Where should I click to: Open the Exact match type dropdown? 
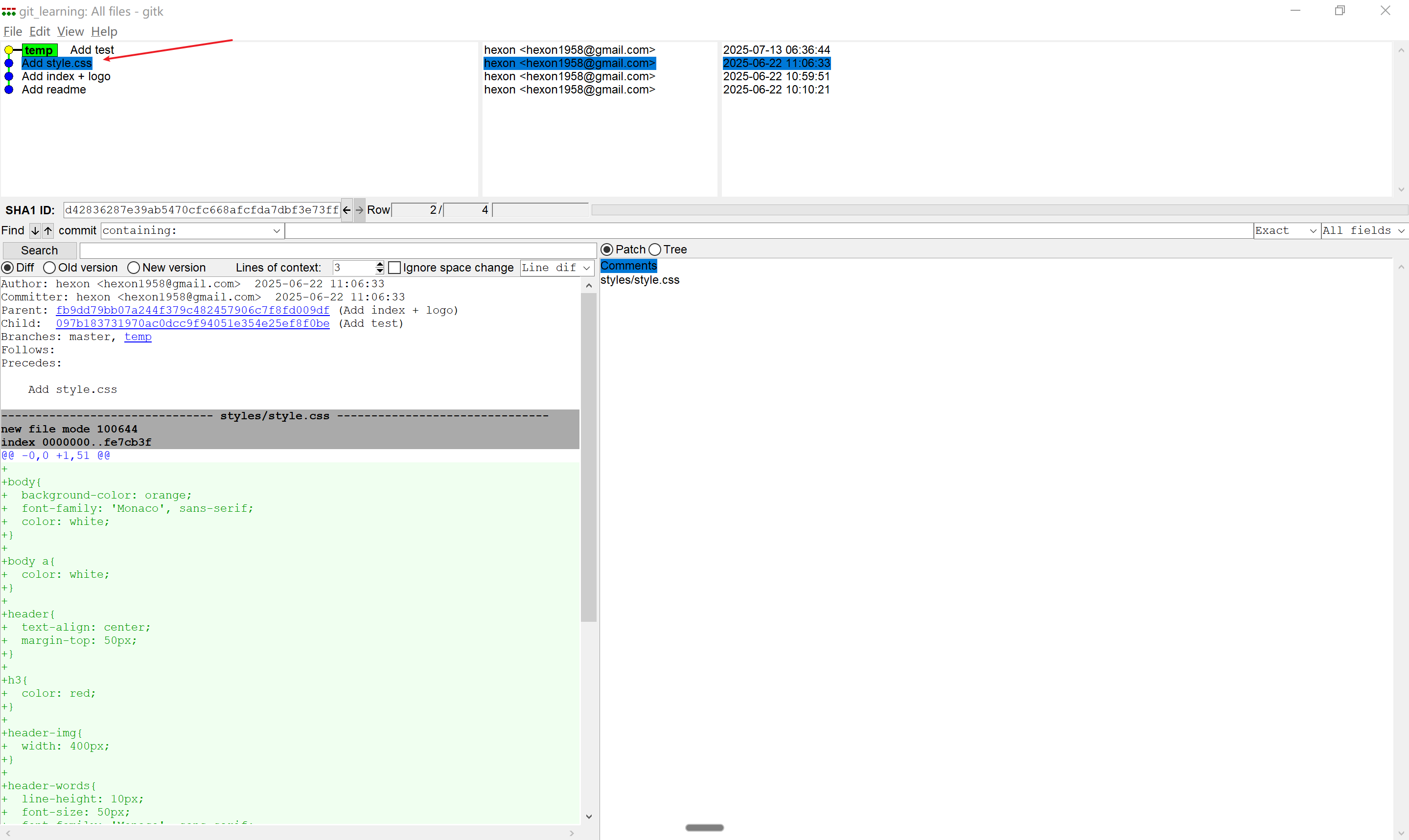pyautogui.click(x=1286, y=230)
